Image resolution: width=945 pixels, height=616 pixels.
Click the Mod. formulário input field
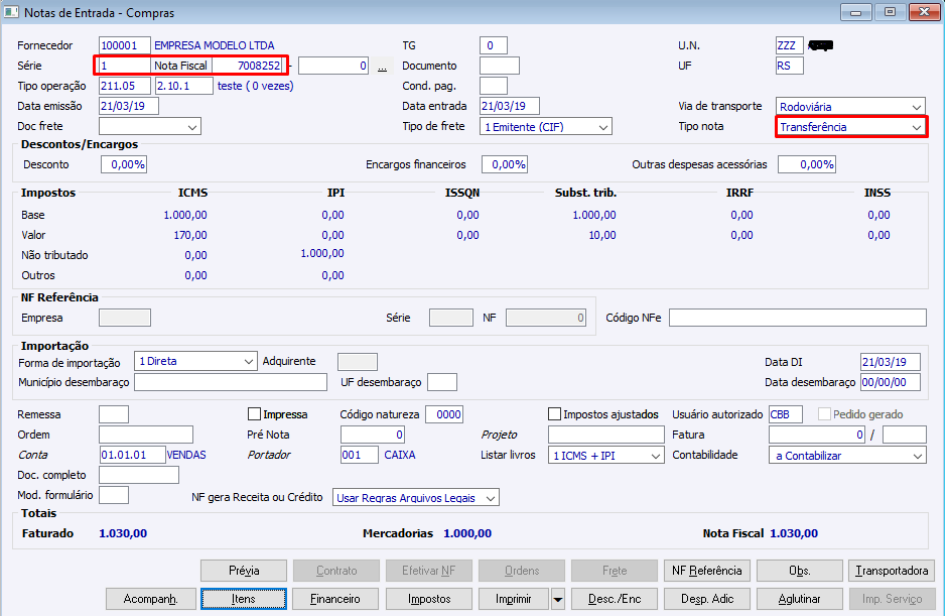114,495
